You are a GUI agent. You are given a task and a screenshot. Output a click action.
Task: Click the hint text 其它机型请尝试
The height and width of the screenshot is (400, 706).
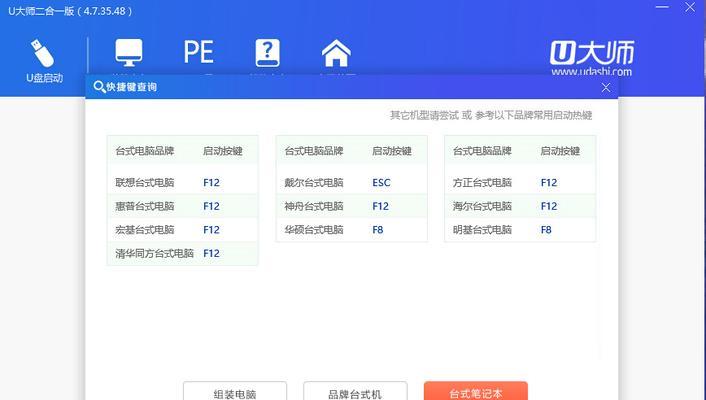click(x=424, y=115)
